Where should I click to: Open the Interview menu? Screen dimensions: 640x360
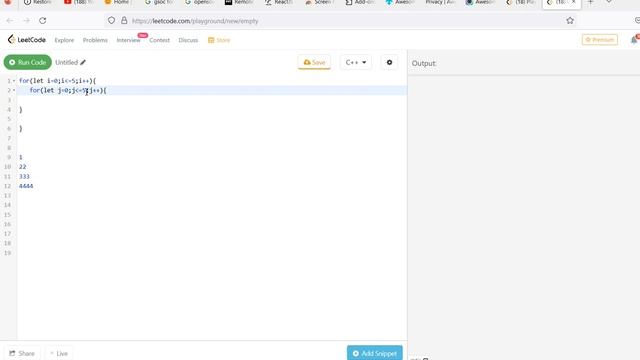(128, 40)
